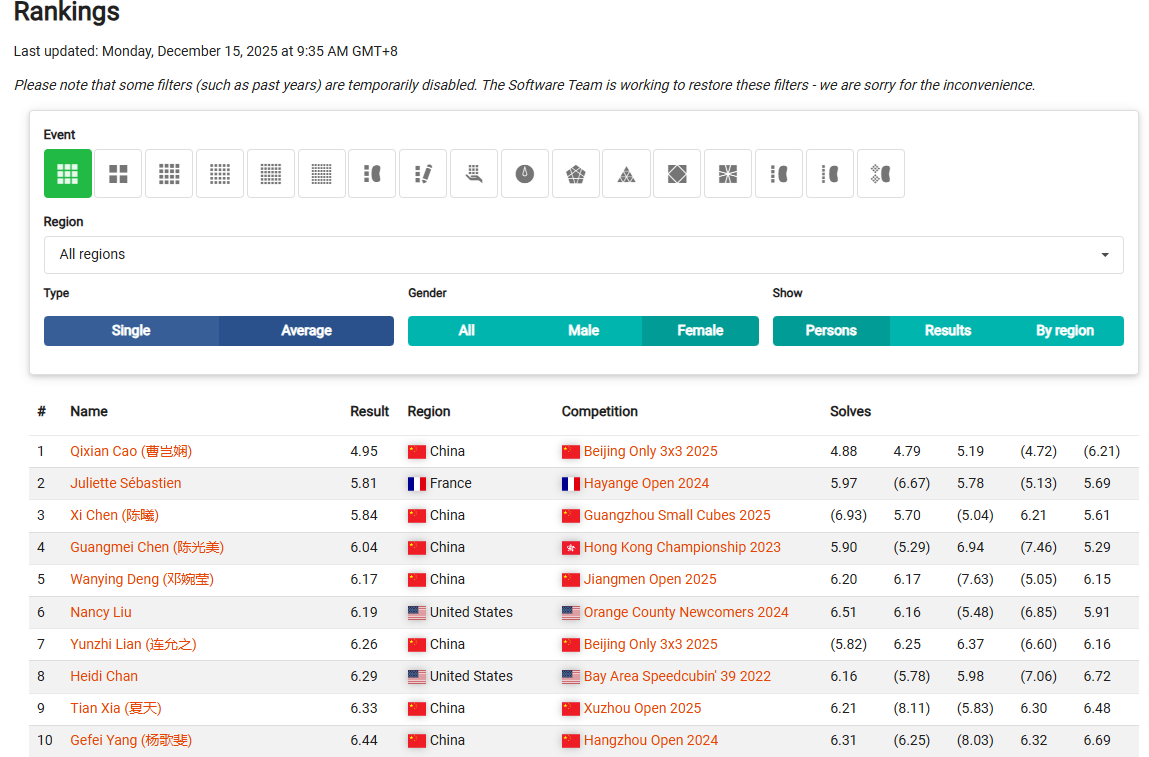Select the 7x7x7 Cube event icon
Viewport: 1149px width, 757px height.
pyautogui.click(x=322, y=174)
